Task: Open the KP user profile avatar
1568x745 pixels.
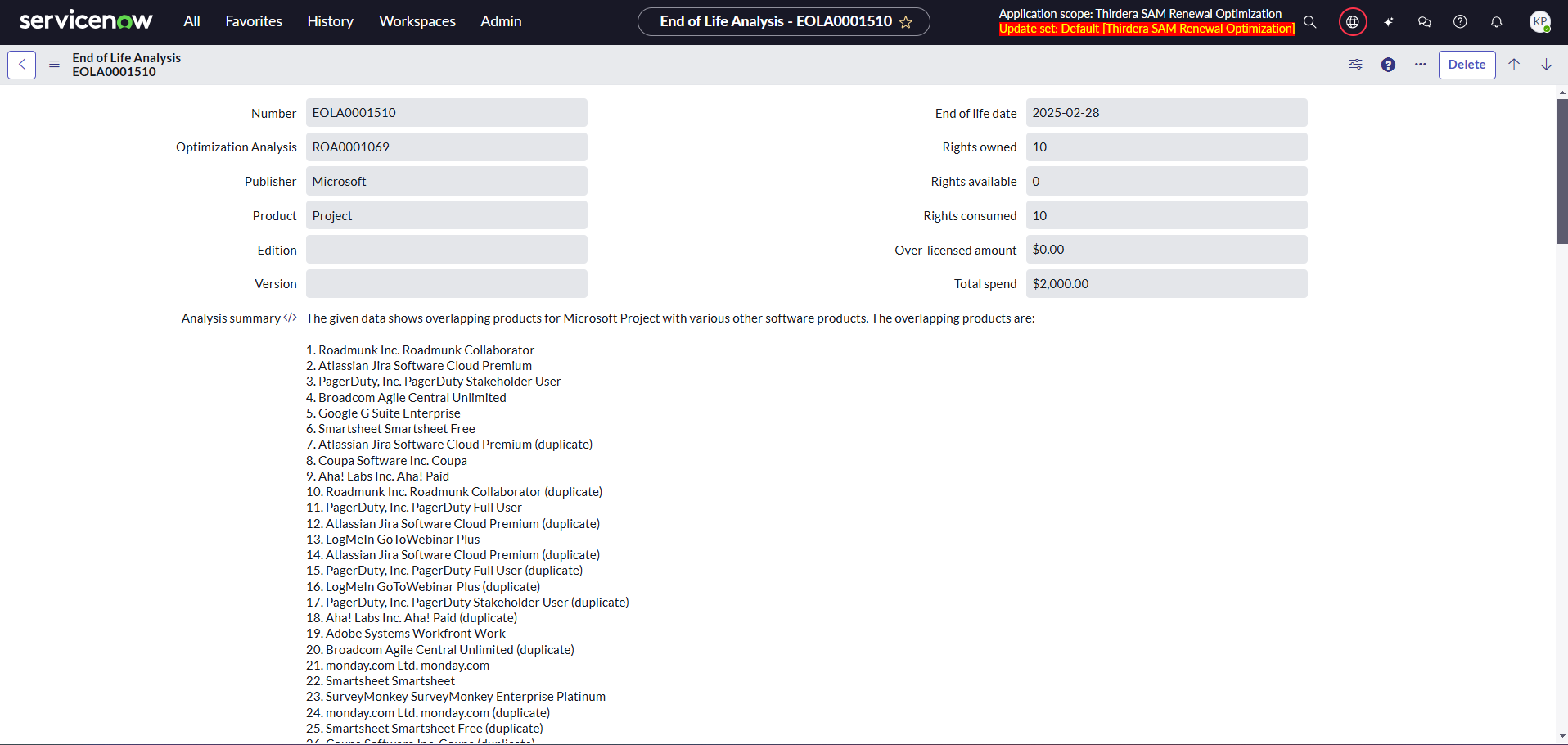Action: [1539, 22]
